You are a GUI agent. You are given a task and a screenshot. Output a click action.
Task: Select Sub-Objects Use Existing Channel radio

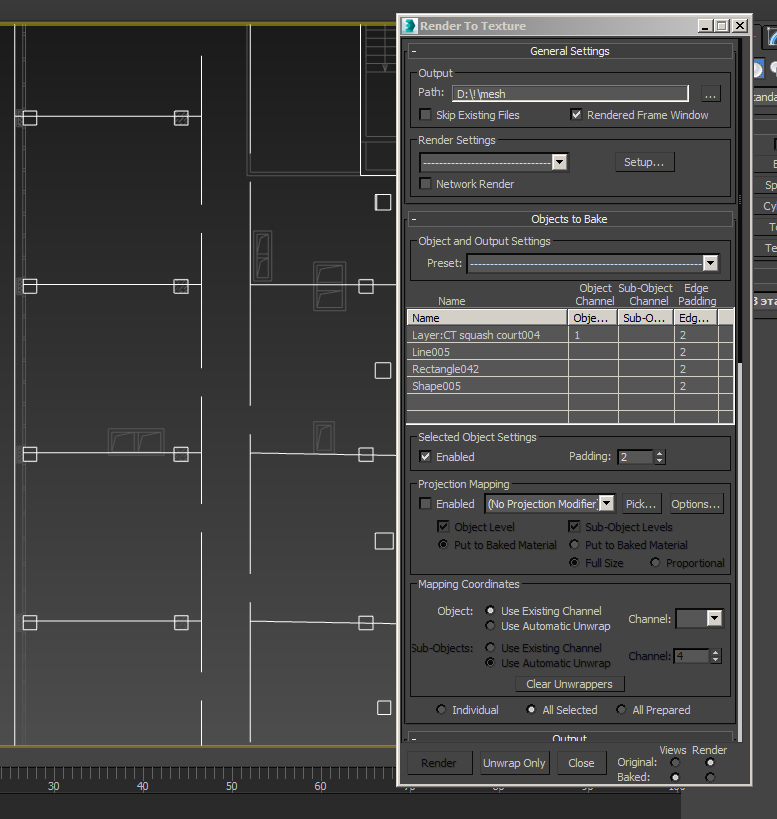pyautogui.click(x=490, y=648)
